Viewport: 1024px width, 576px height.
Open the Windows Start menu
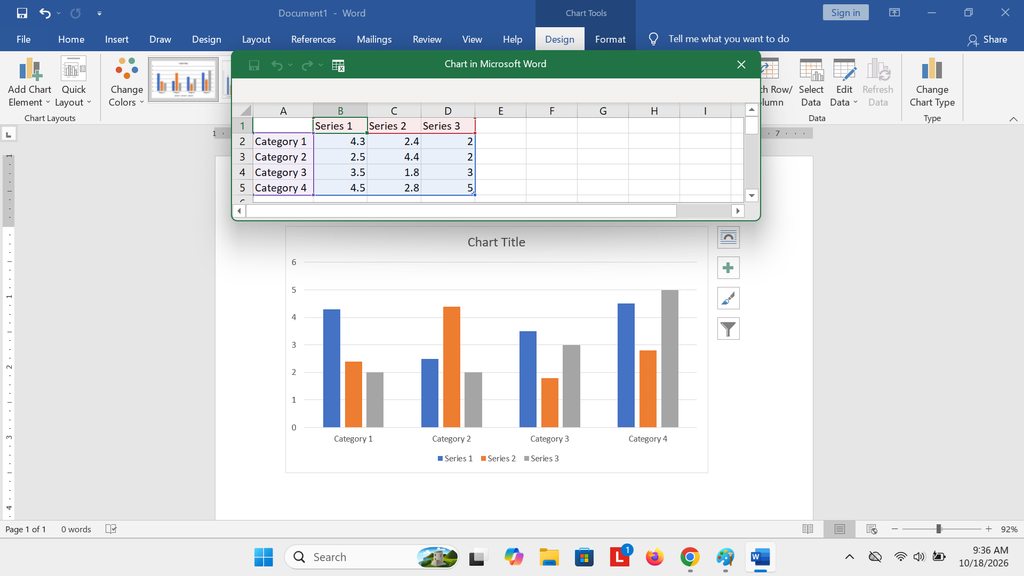click(x=264, y=557)
